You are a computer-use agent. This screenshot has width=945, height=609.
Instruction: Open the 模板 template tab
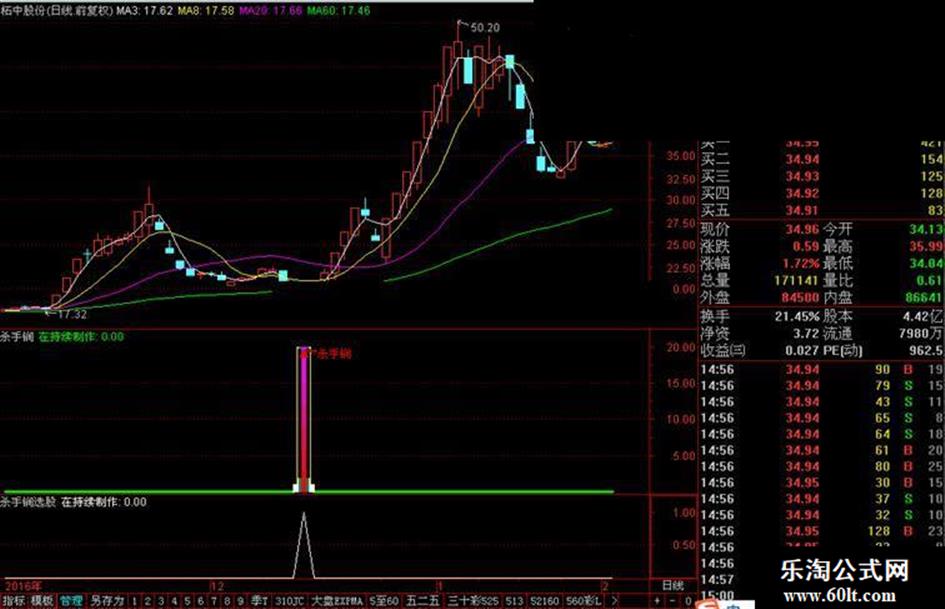click(42, 601)
